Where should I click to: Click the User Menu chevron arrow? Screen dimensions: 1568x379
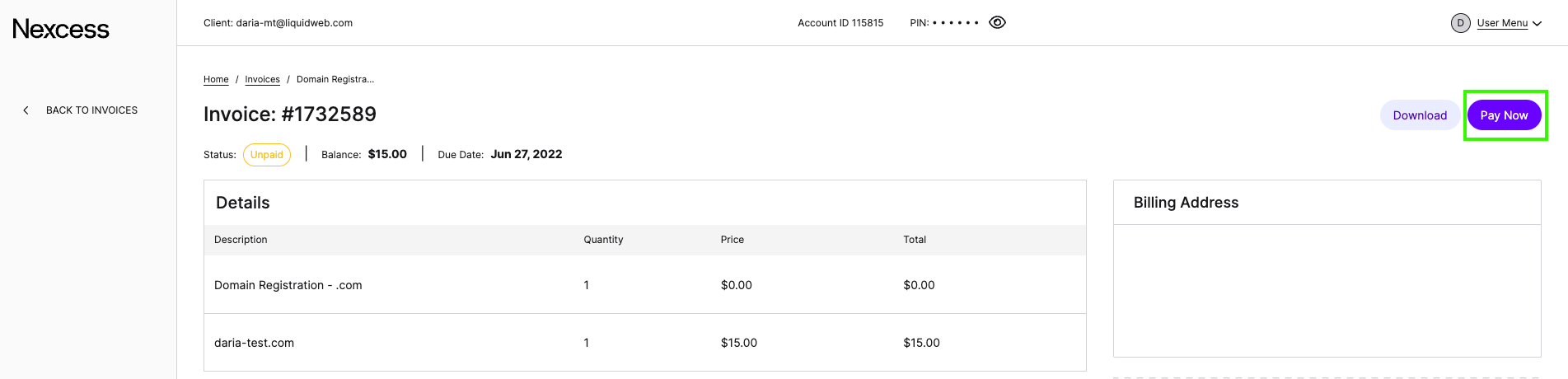(1537, 24)
